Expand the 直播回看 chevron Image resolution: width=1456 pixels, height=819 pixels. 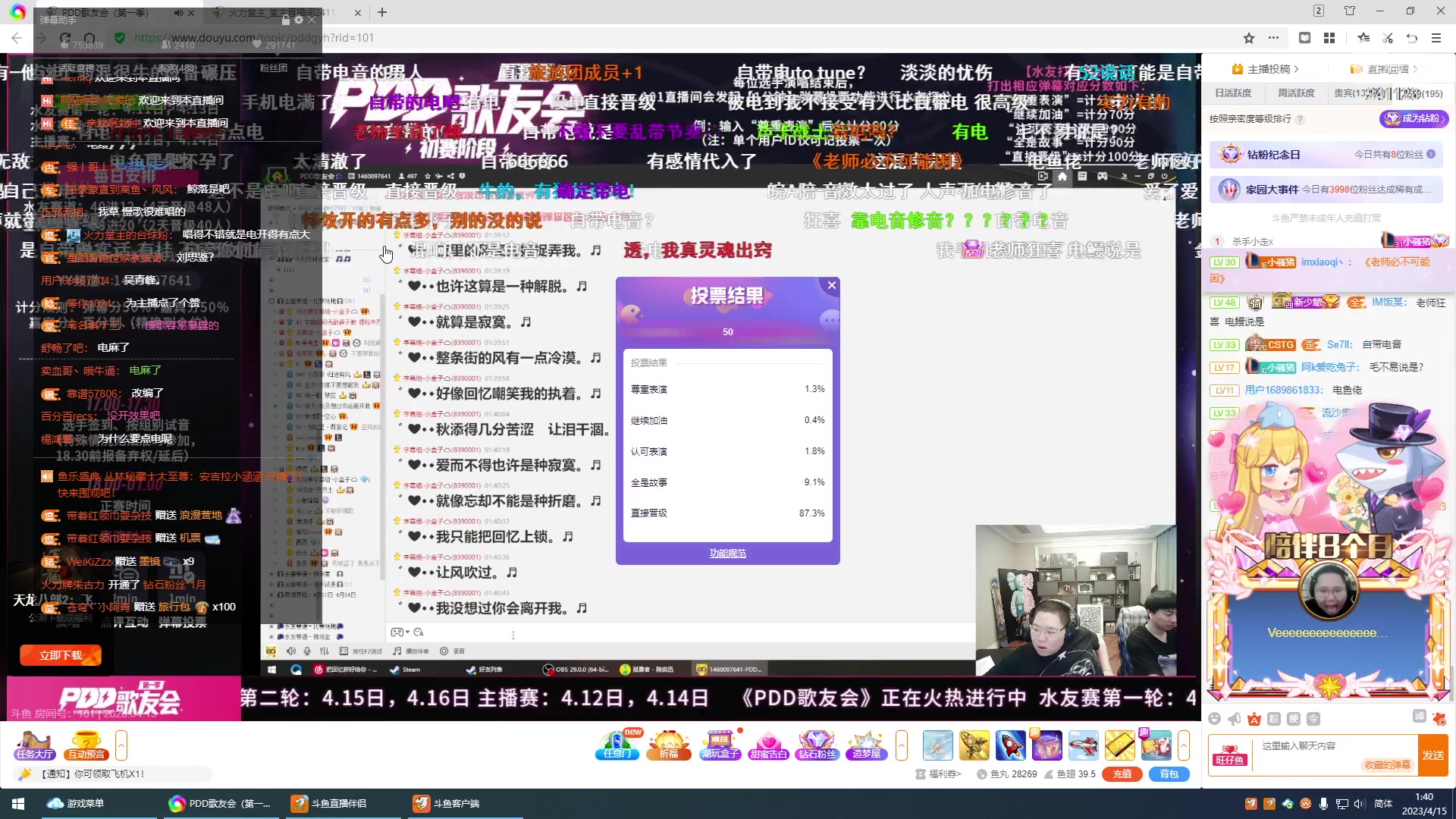point(1416,69)
